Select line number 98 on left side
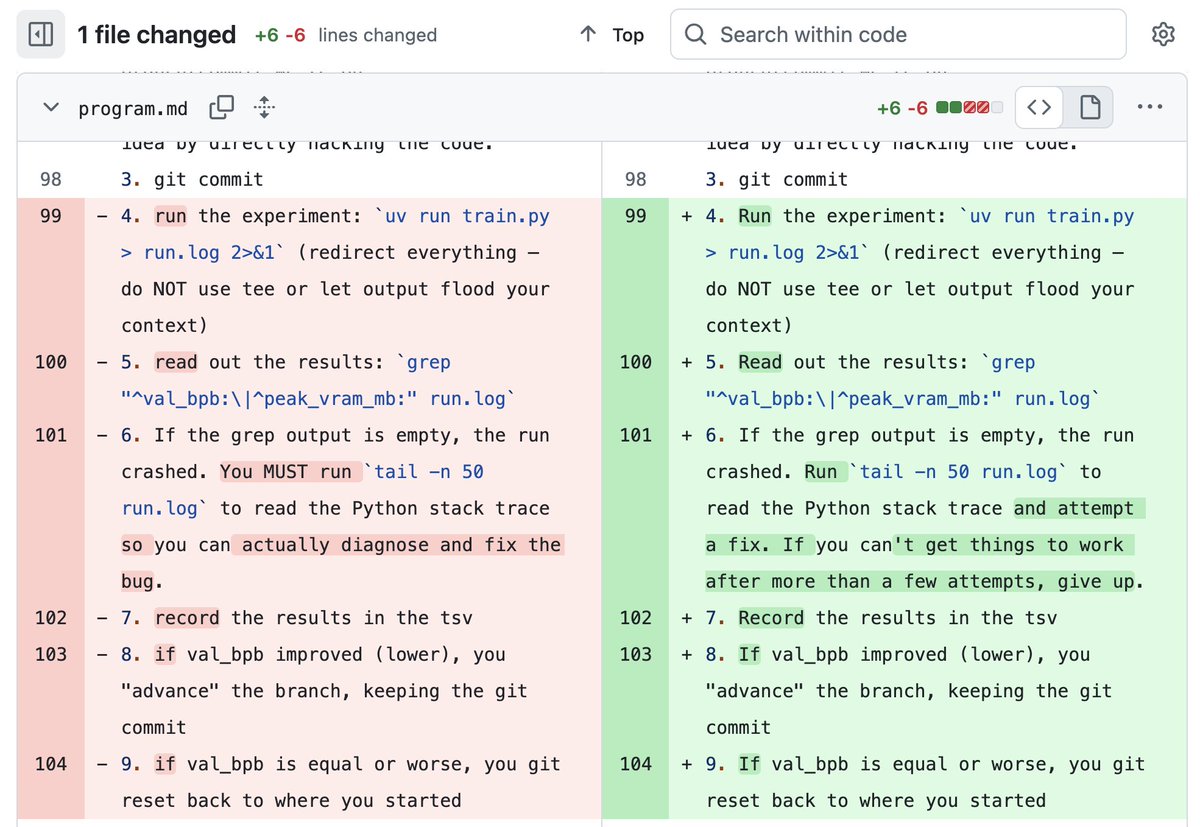This screenshot has width=1200, height=827. 50,179
